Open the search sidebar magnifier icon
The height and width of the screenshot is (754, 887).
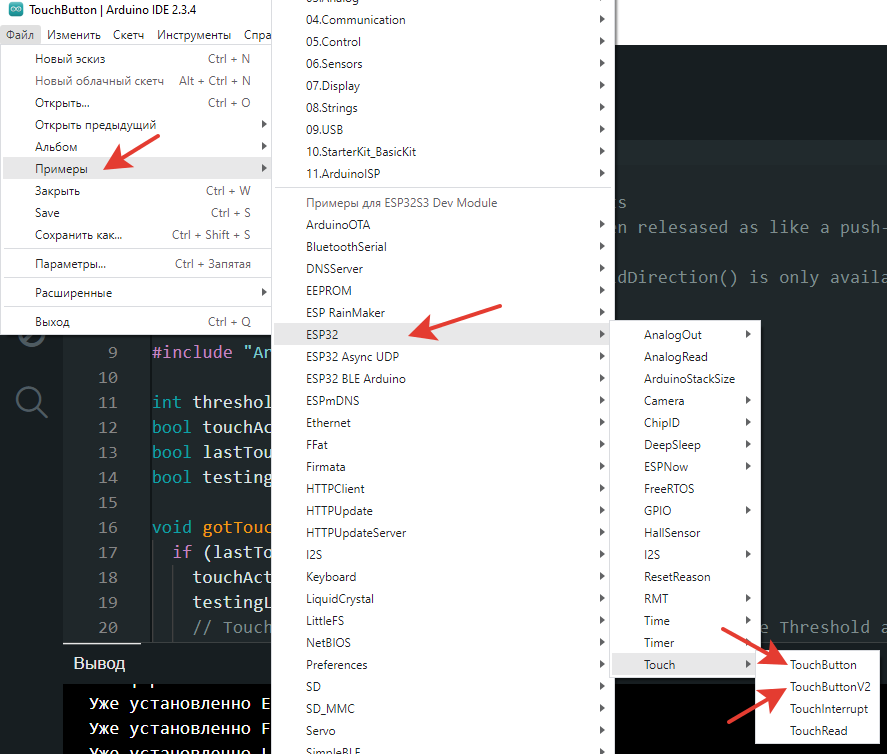pyautogui.click(x=32, y=402)
